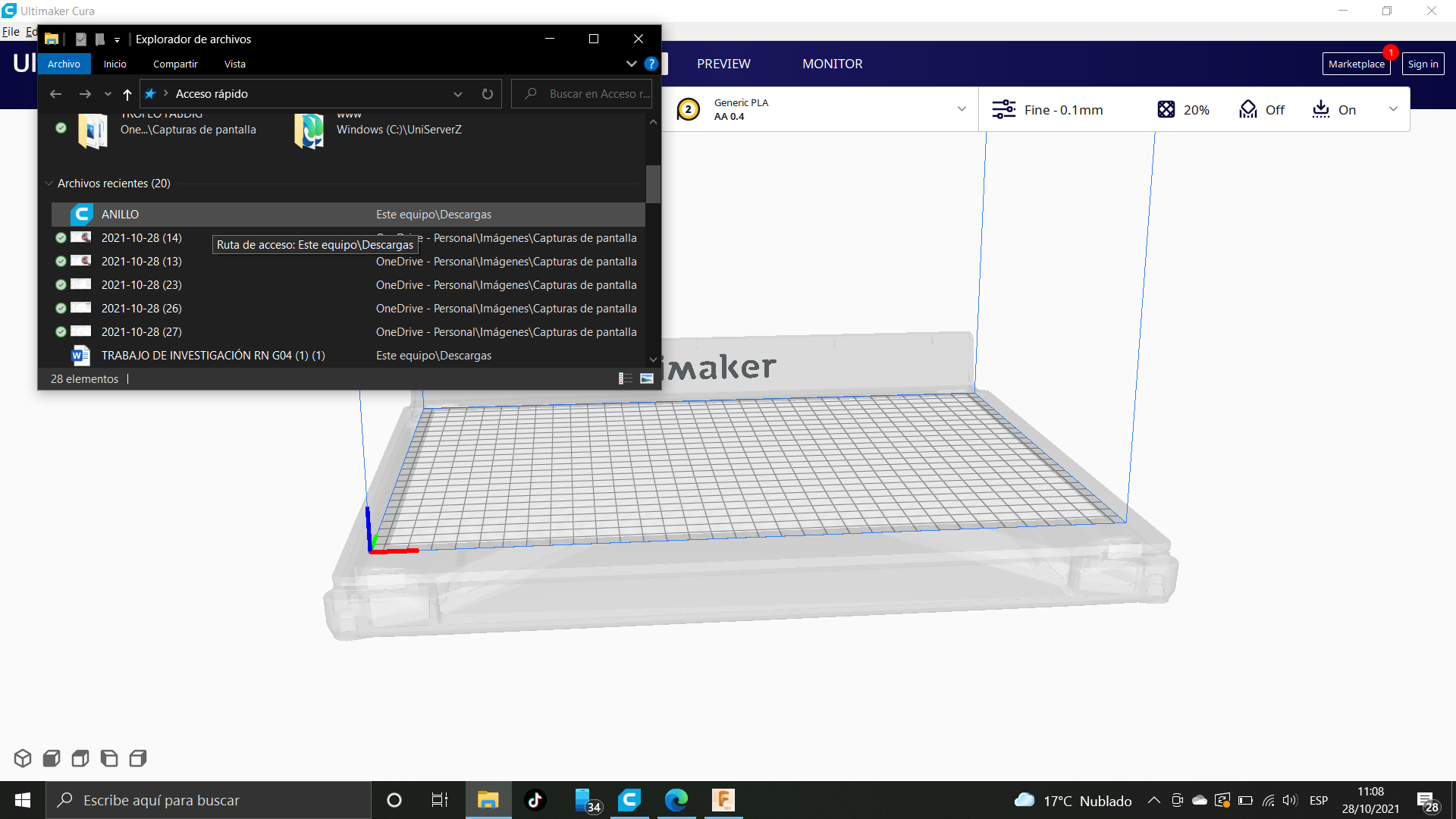Image resolution: width=1456 pixels, height=819 pixels.
Task: Select the 2021-10-28 (23) screenshot file
Action: [x=348, y=285]
